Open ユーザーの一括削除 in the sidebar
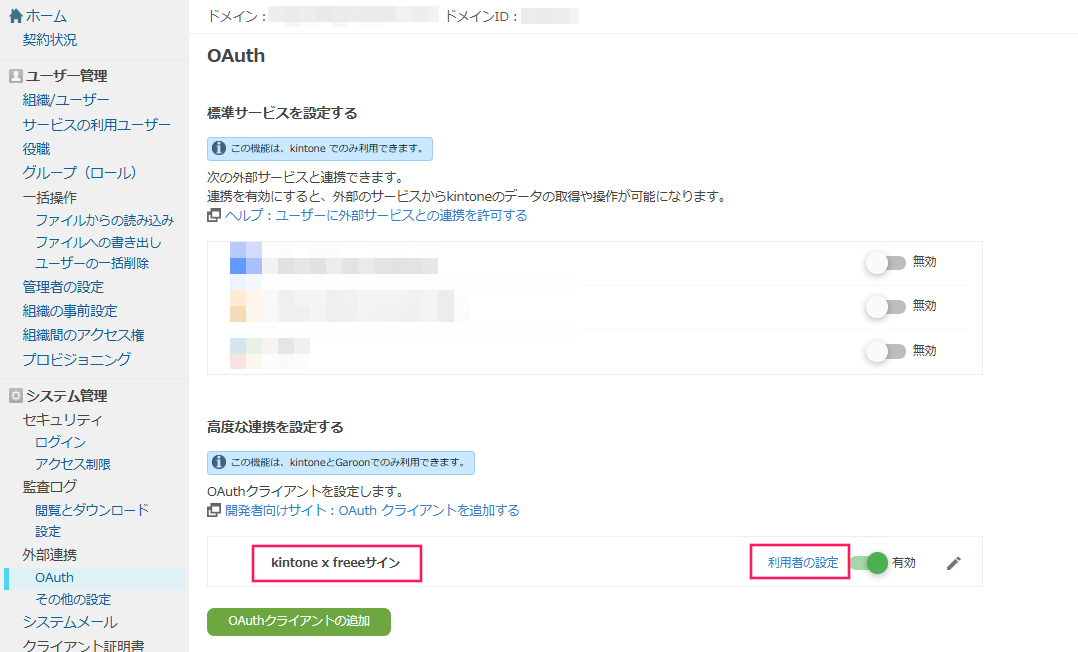 [x=92, y=263]
